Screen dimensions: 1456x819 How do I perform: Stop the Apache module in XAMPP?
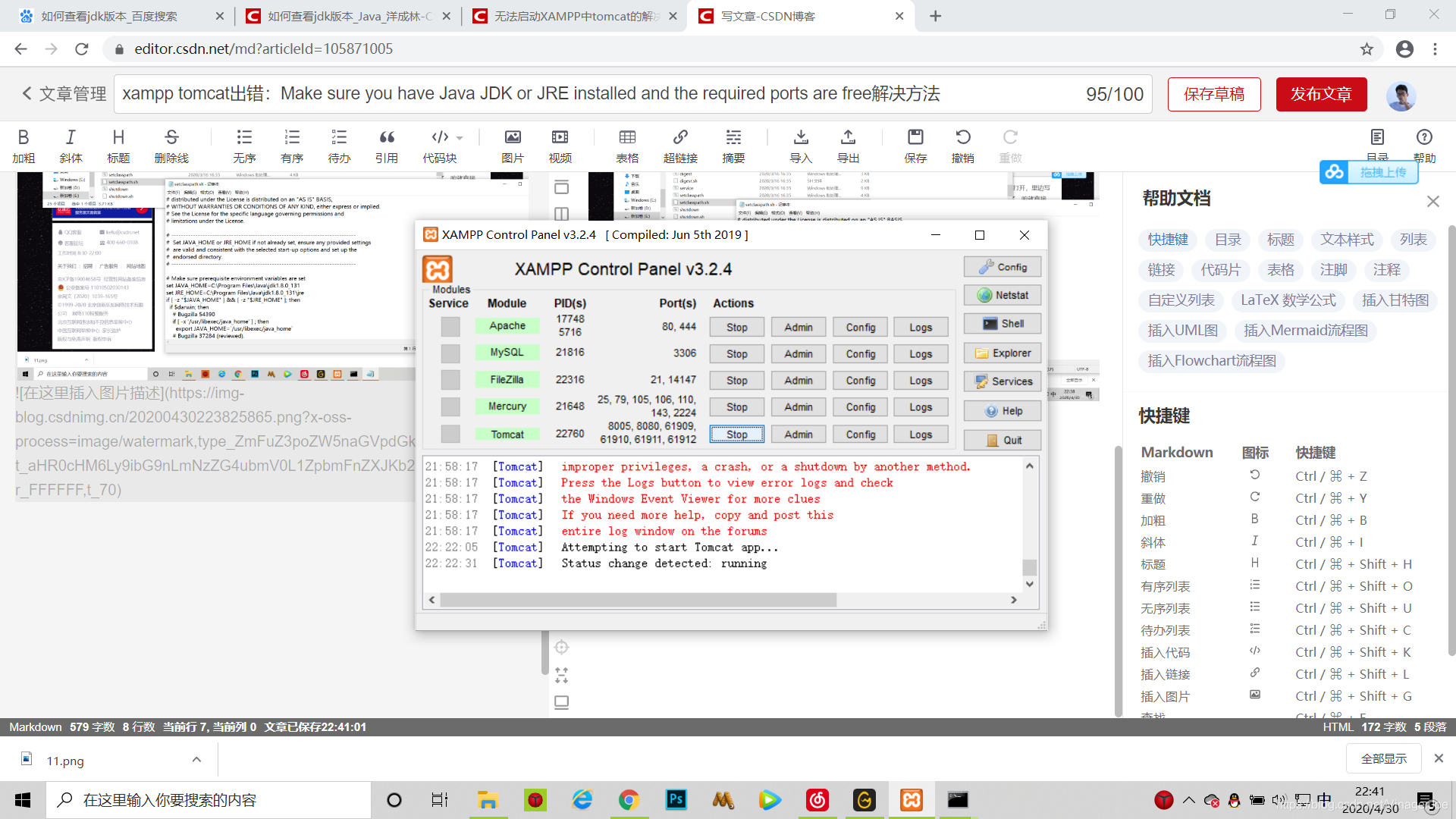click(x=736, y=328)
